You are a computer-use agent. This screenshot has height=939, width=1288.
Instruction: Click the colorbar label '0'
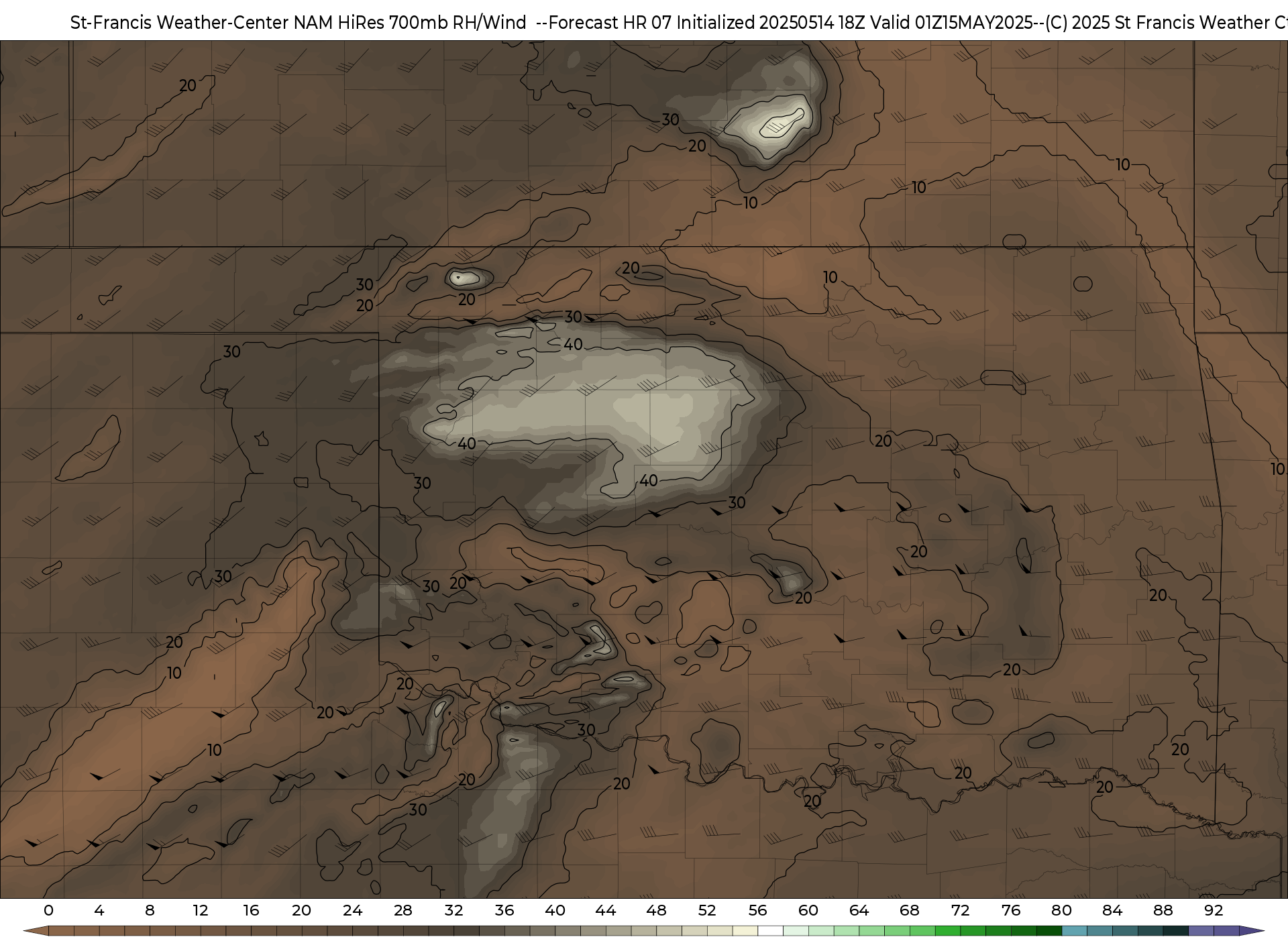pos(48,910)
